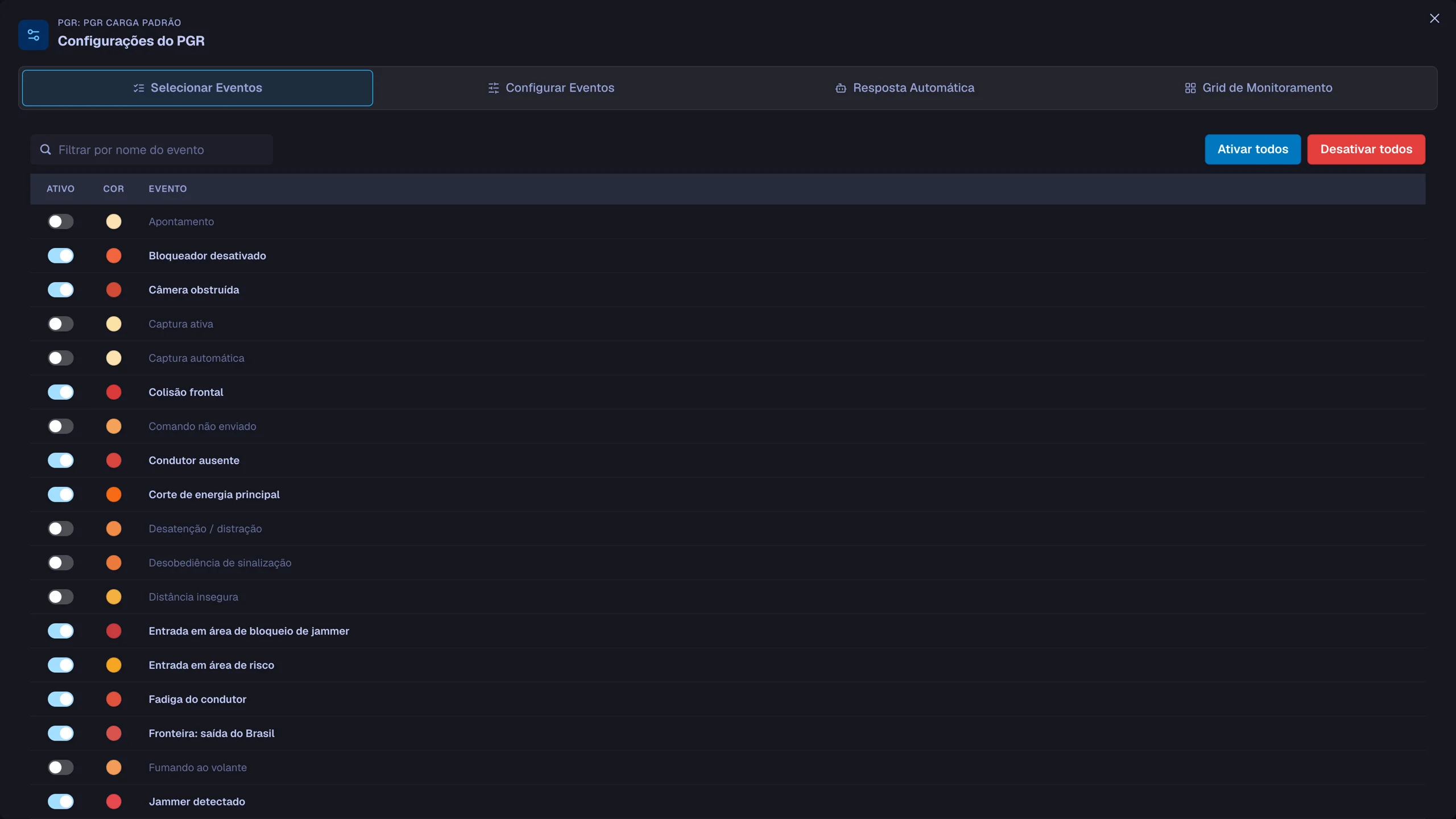The image size is (1456, 819).
Task: Disable the Bloqueador desativado toggle
Action: click(x=61, y=256)
